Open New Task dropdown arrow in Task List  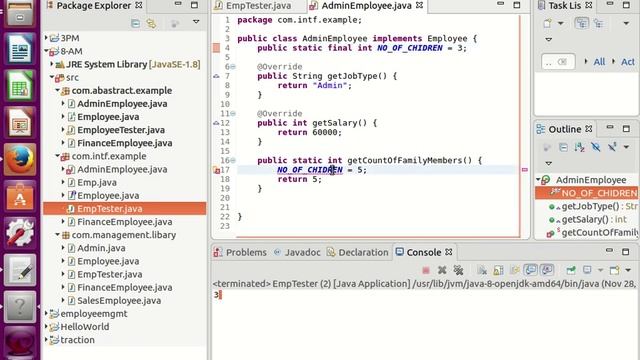tap(560, 23)
